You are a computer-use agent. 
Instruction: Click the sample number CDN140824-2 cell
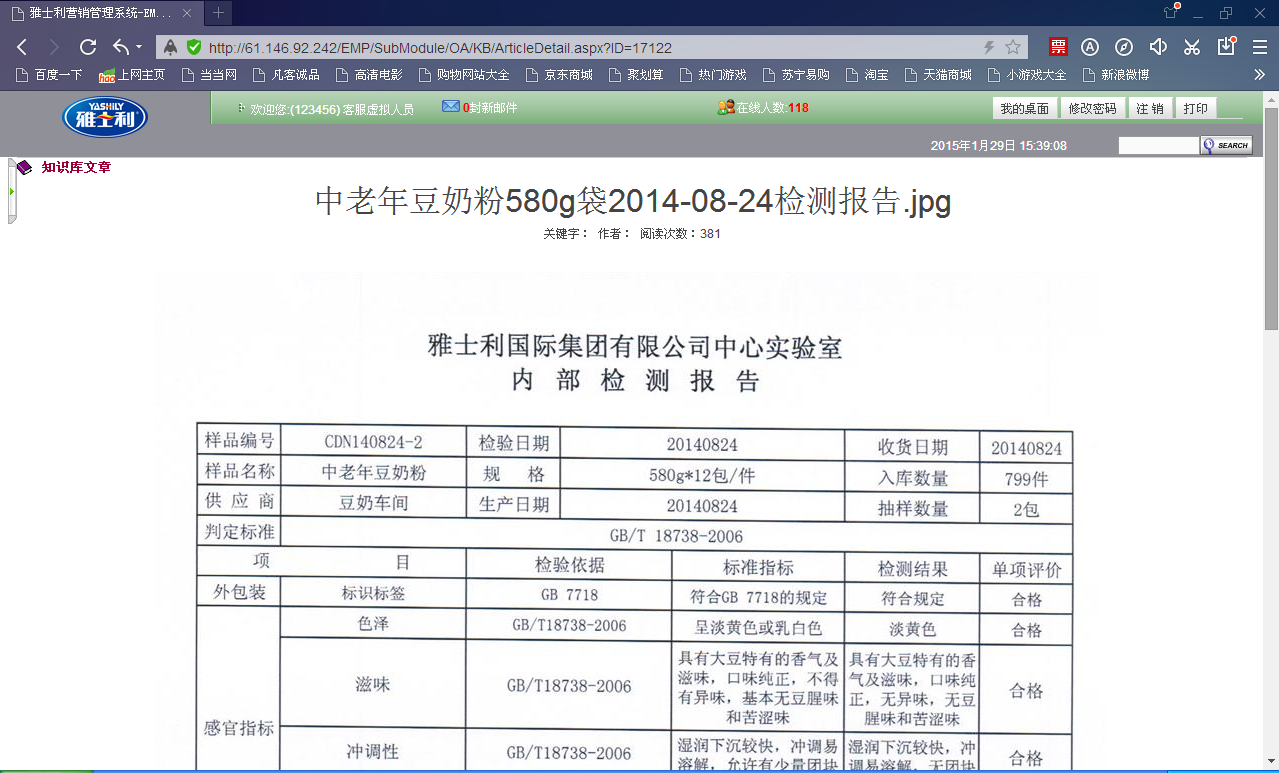[373, 442]
